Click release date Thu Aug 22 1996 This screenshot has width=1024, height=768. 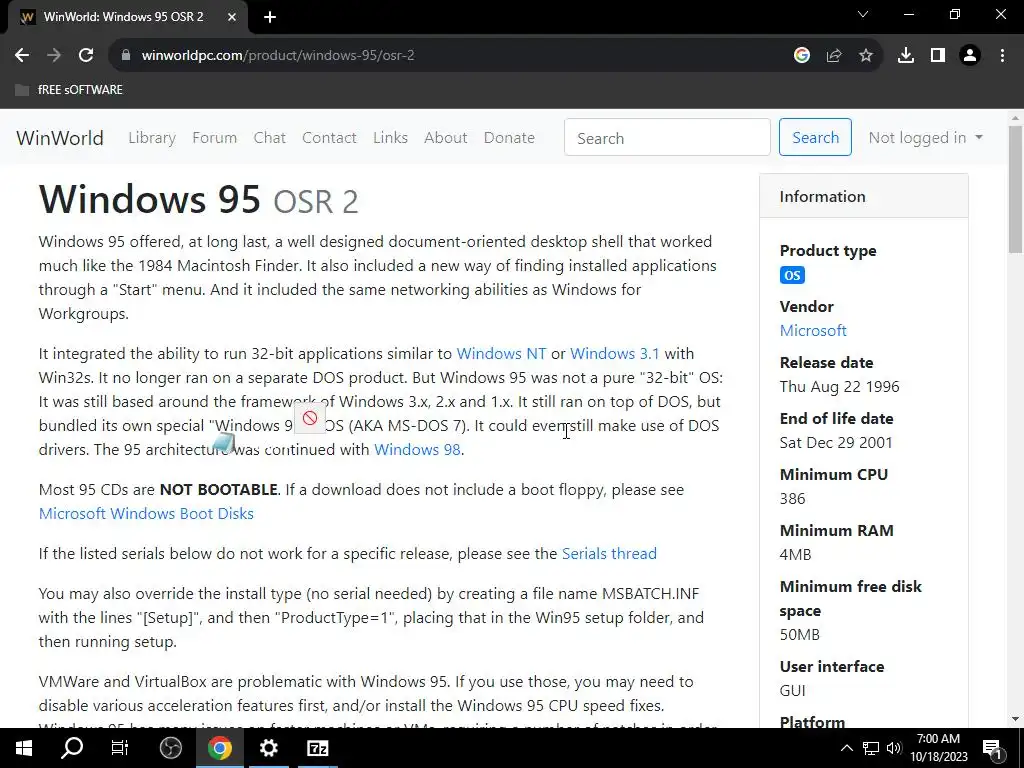coord(839,387)
